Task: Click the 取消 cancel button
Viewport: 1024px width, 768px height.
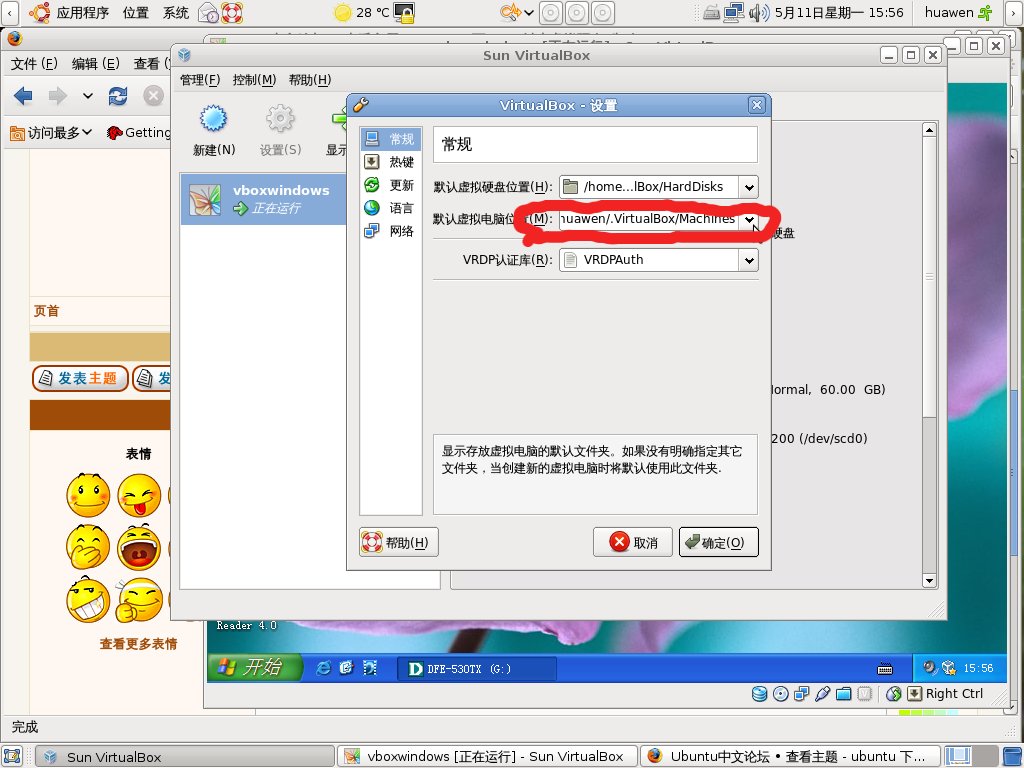Action: pos(633,542)
